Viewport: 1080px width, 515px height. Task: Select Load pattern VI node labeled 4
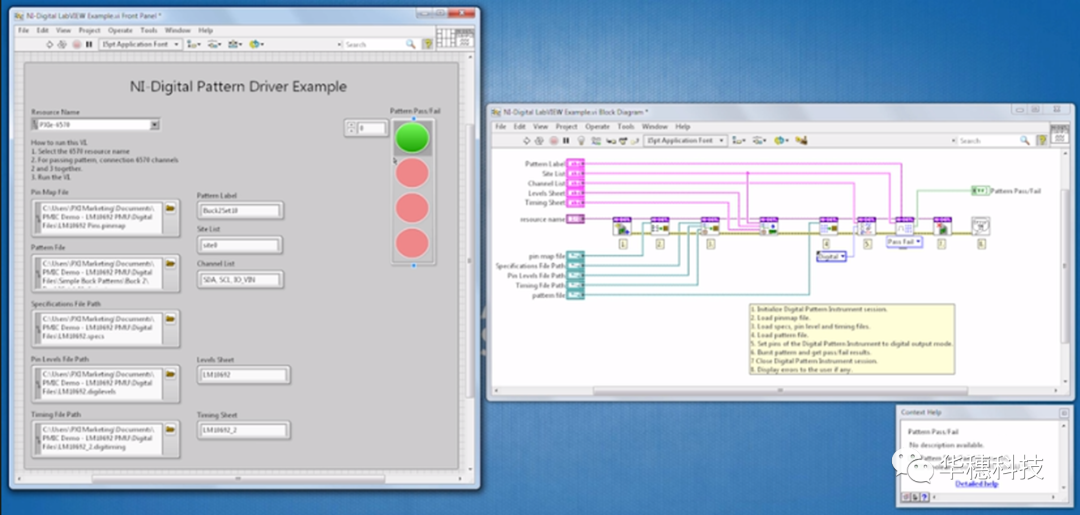(x=829, y=227)
